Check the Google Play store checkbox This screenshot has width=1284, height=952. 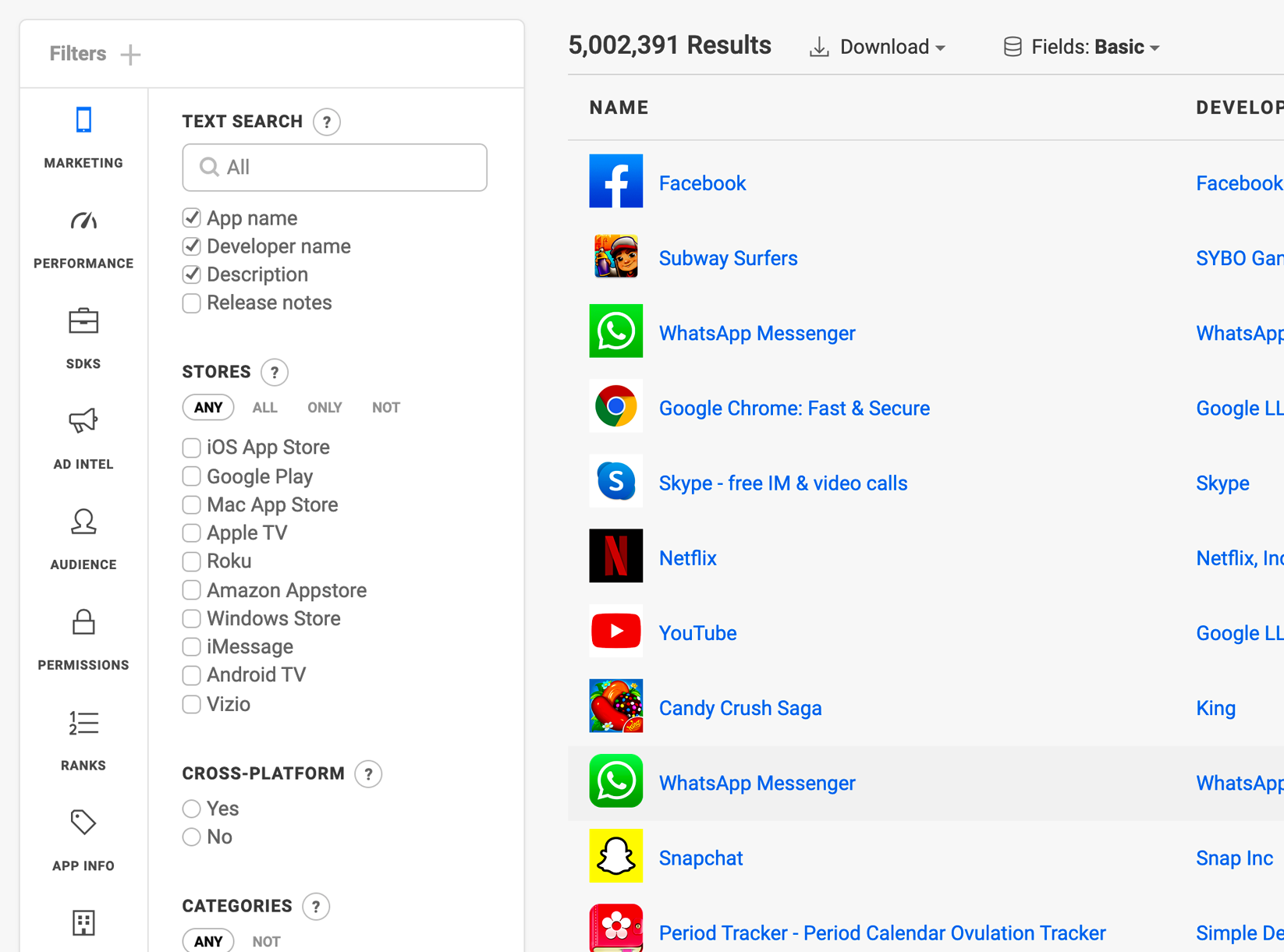pos(192,476)
